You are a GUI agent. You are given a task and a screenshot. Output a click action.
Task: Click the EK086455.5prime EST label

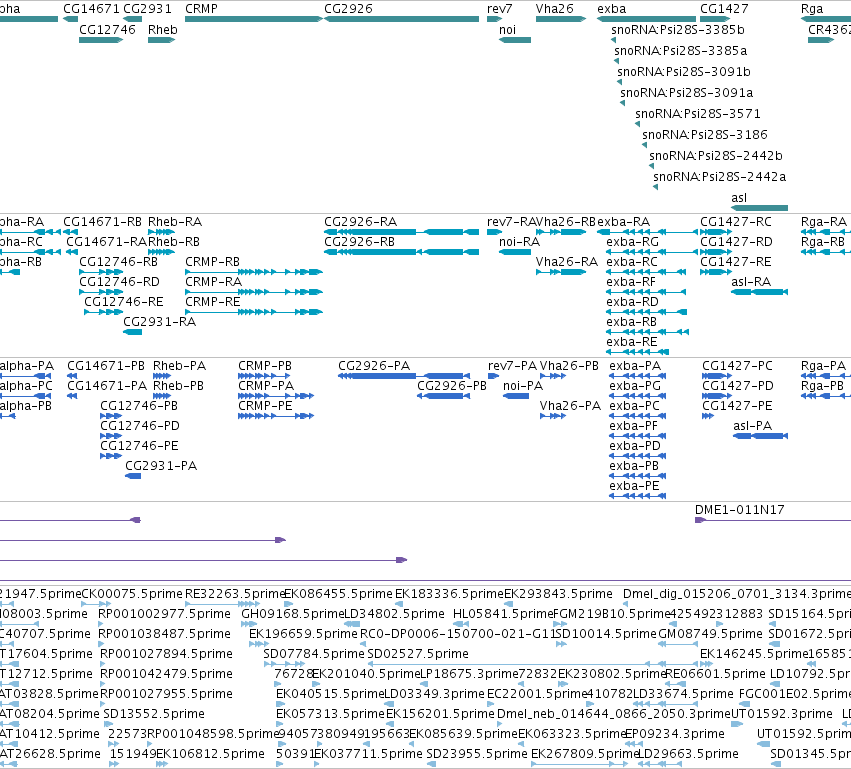point(339,594)
